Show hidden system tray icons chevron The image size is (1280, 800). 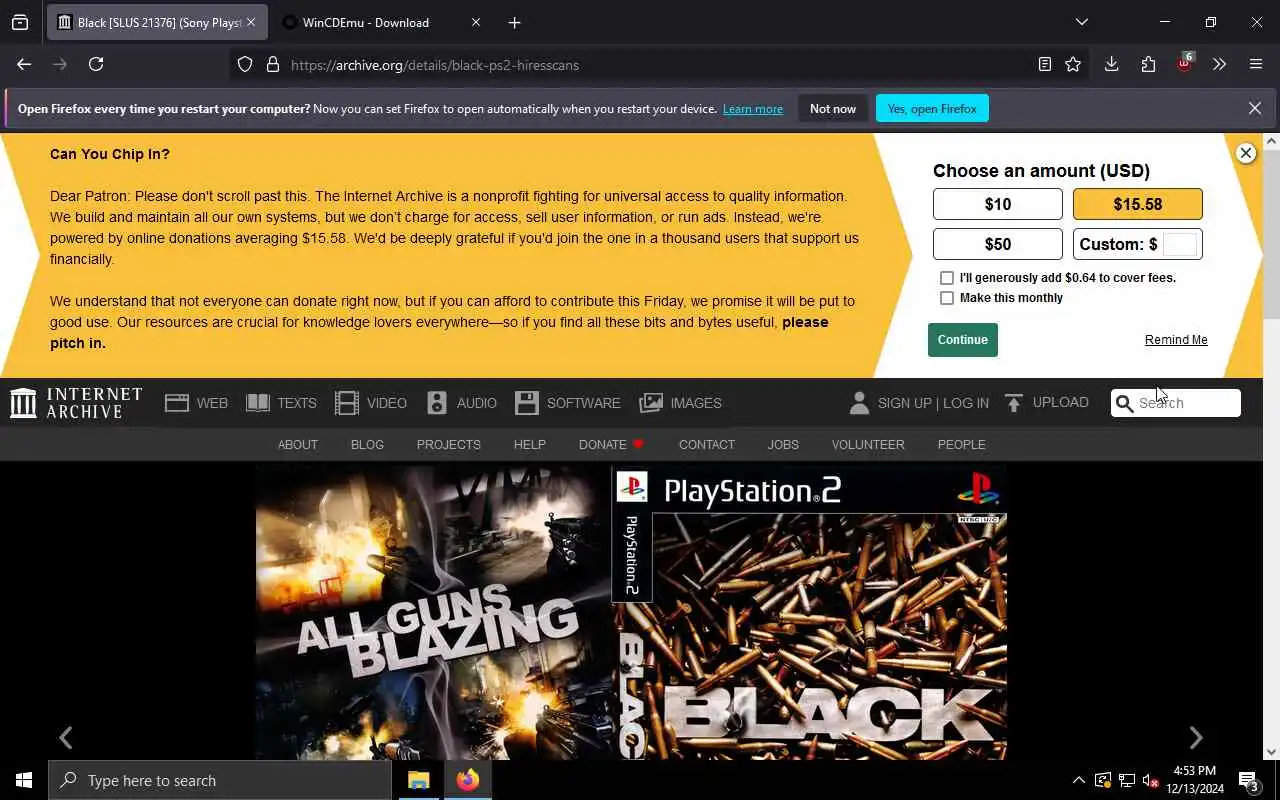click(1078, 780)
